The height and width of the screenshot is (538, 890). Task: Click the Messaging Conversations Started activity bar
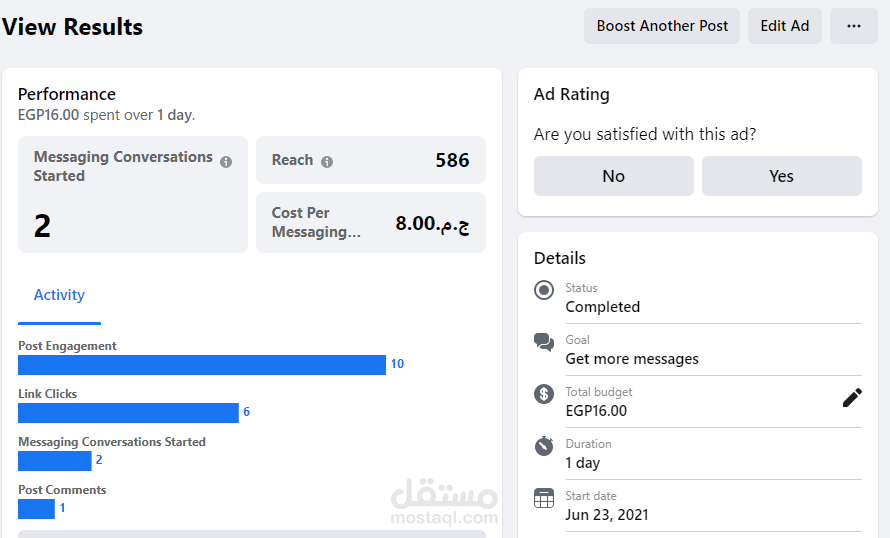click(54, 461)
